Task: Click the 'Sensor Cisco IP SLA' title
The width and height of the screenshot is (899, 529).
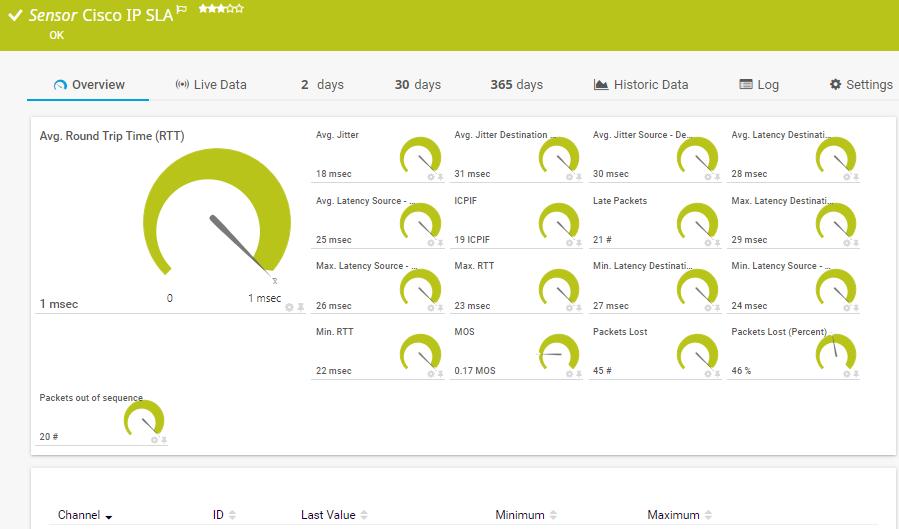Action: [101, 15]
